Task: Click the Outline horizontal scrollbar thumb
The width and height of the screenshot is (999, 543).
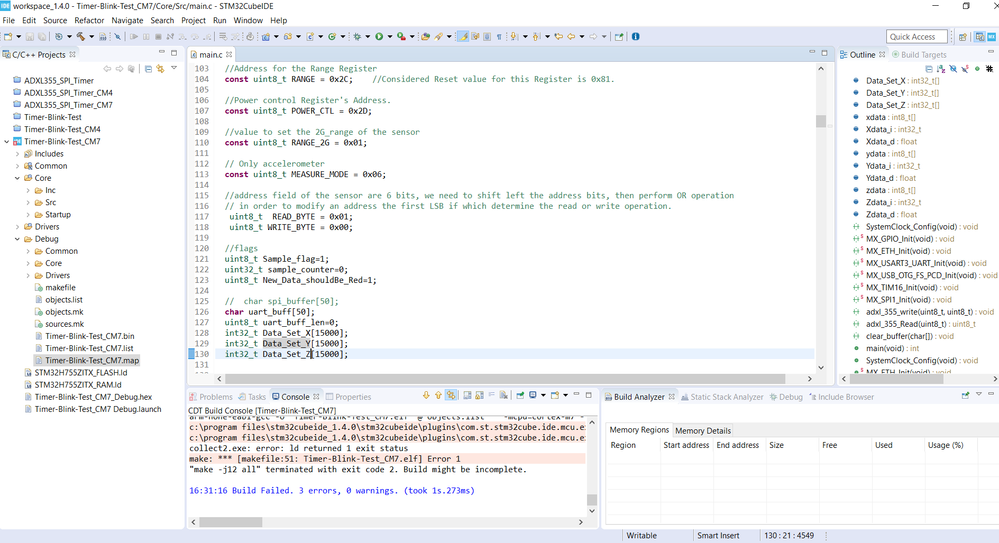Action: [x=896, y=379]
